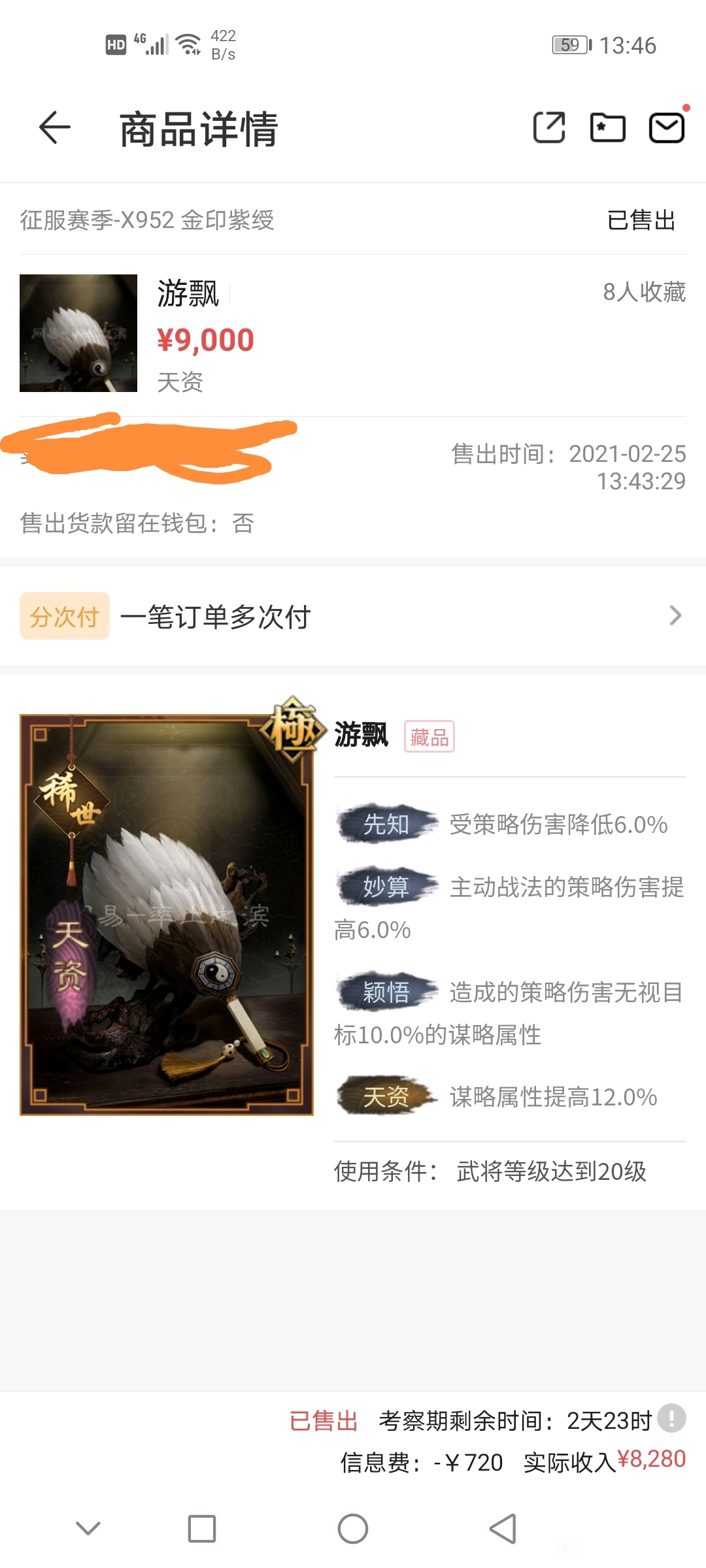Select the 天资 attribute badge
Screen dimensions: 706x1568
pyautogui.click(x=386, y=1096)
